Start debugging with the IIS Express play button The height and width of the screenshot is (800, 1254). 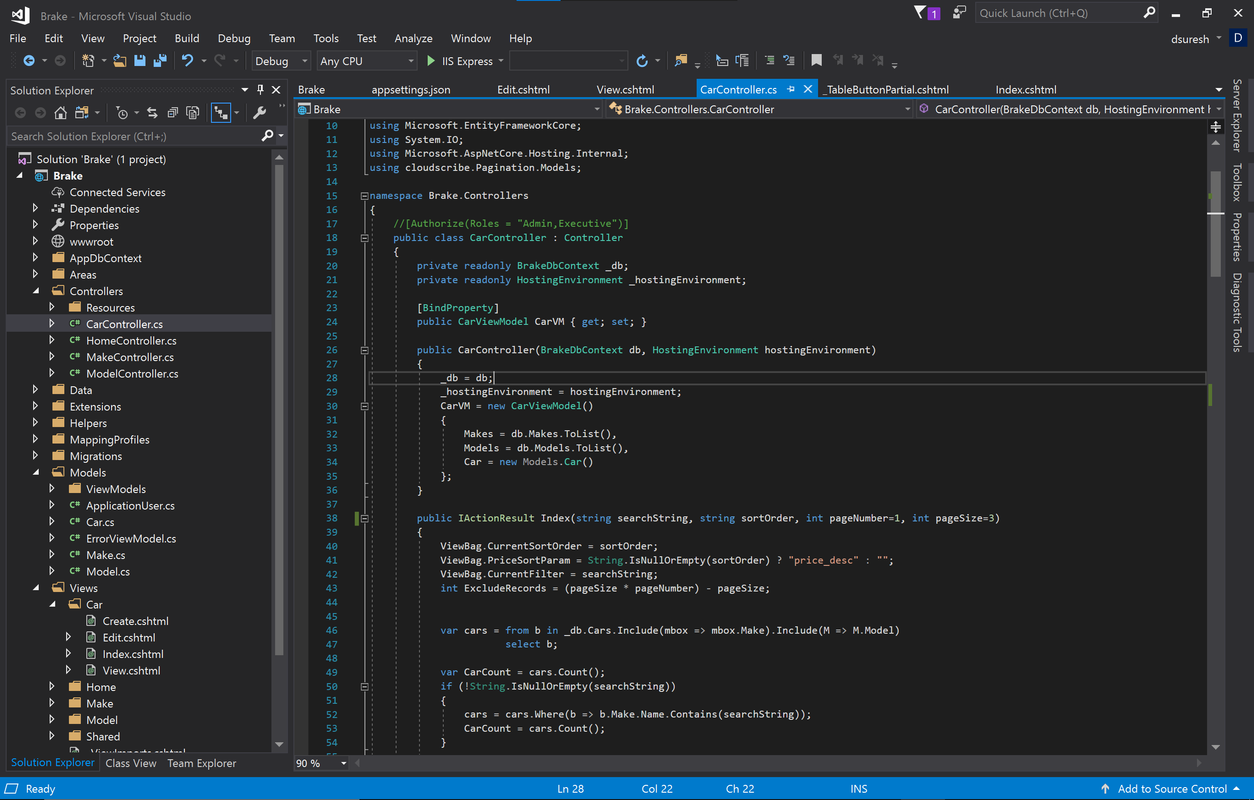(x=431, y=61)
